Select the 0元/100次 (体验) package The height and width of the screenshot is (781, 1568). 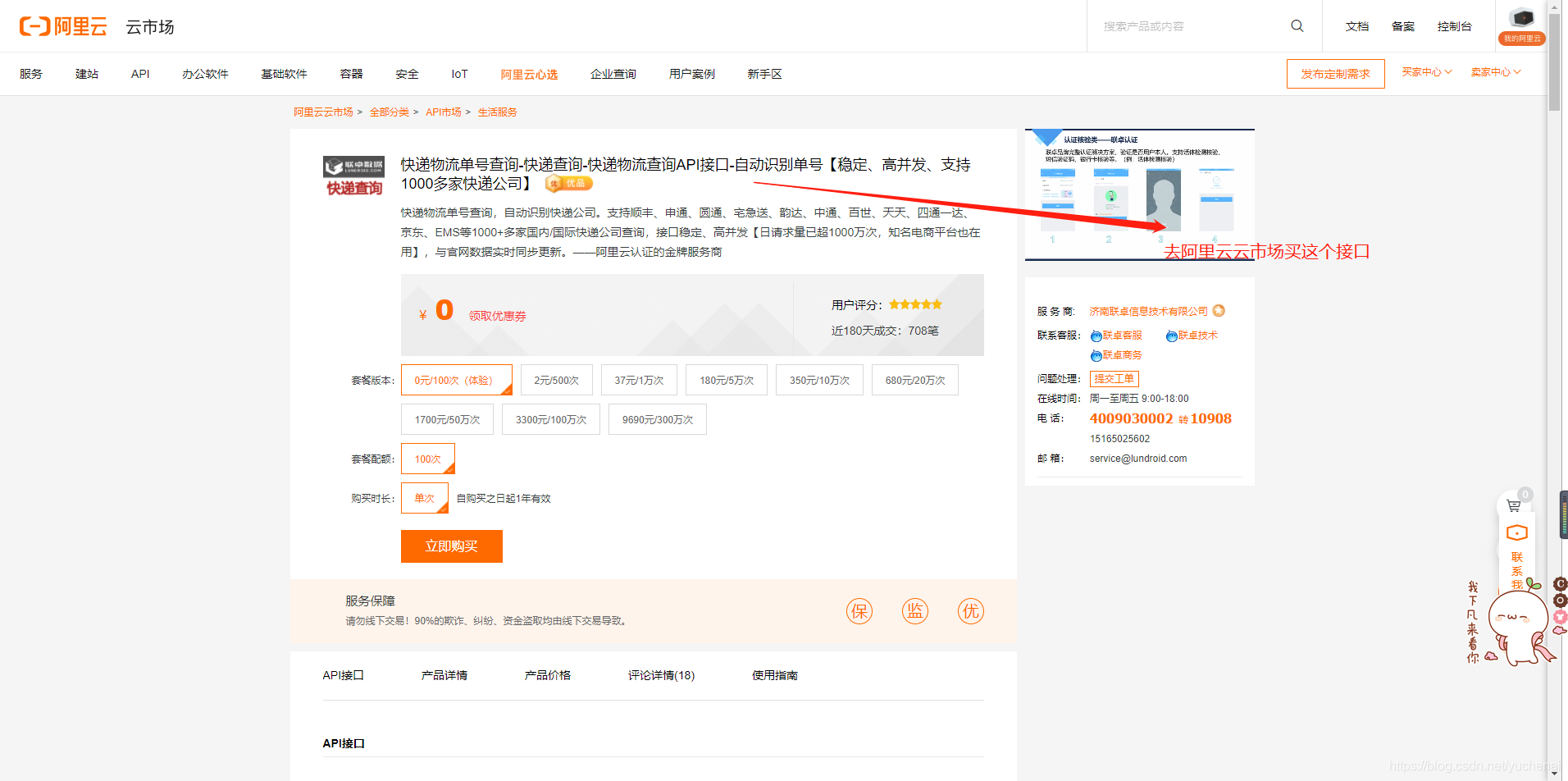click(x=457, y=380)
